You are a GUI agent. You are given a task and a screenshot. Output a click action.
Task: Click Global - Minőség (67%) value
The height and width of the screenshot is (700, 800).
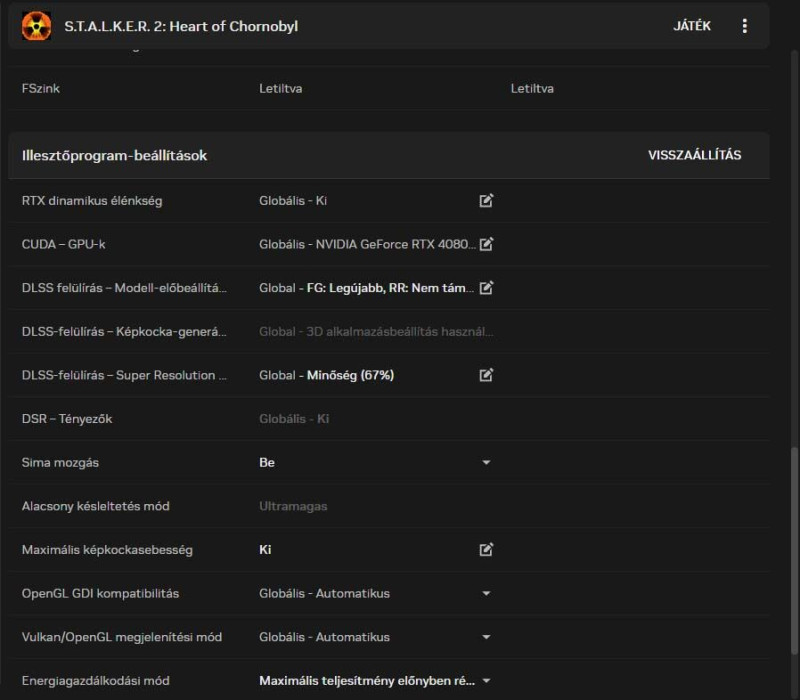[327, 375]
